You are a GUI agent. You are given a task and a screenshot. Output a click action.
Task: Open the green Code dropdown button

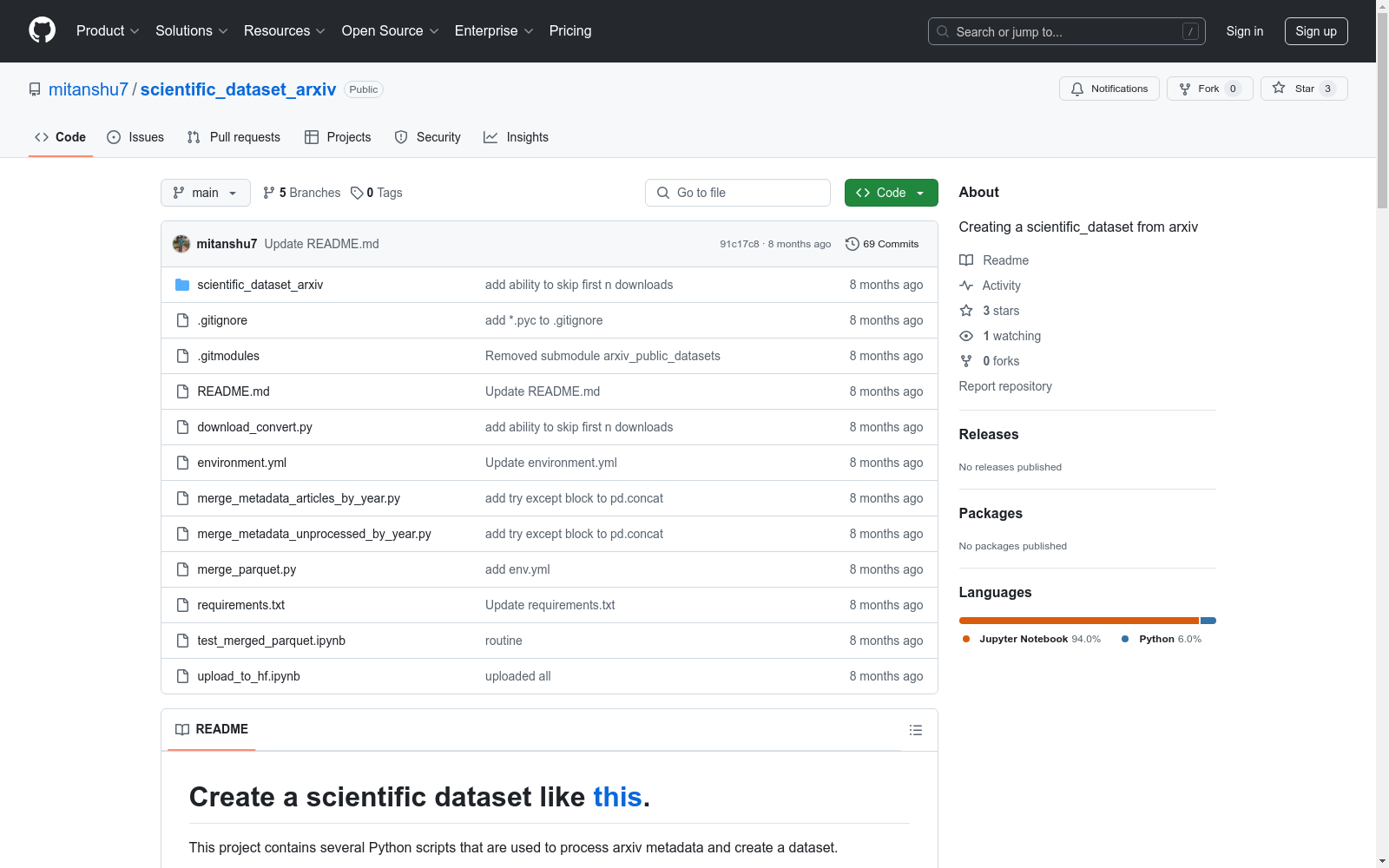coord(891,193)
